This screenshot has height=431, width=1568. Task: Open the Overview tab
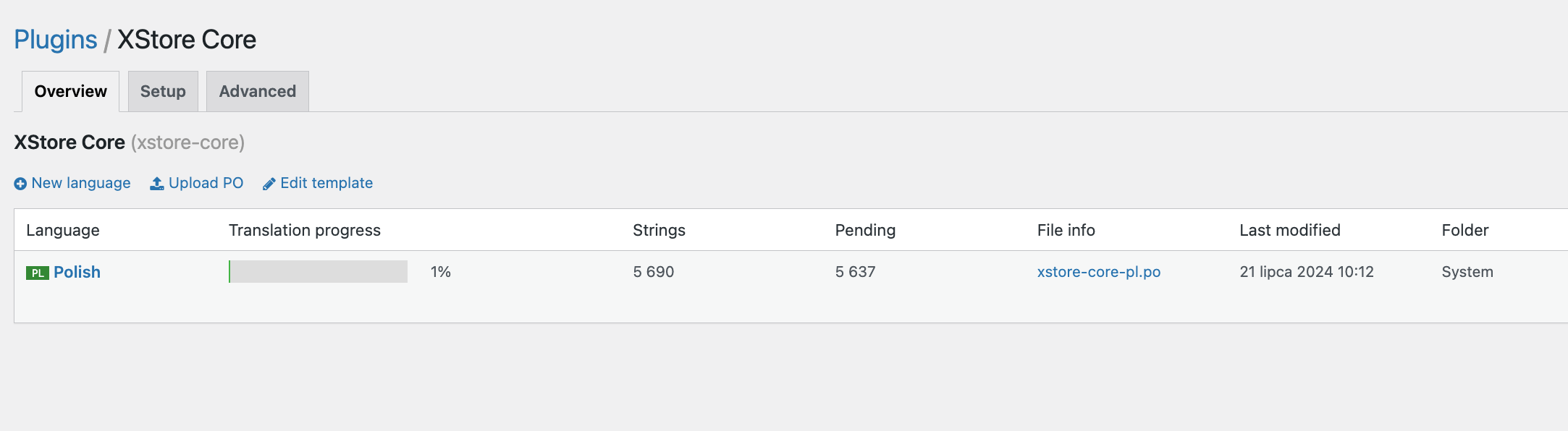point(70,92)
